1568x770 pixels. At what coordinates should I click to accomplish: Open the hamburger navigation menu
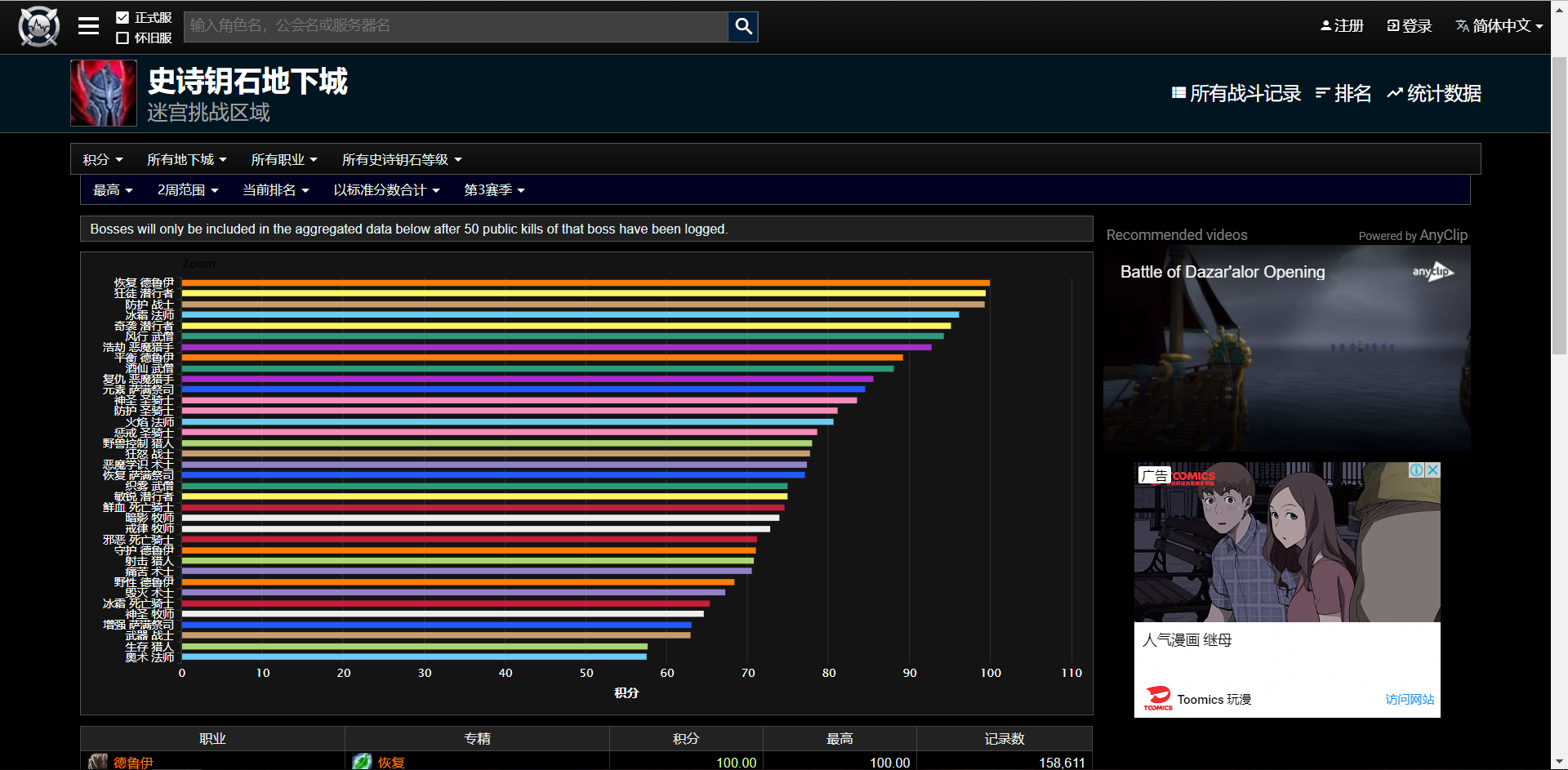point(88,26)
